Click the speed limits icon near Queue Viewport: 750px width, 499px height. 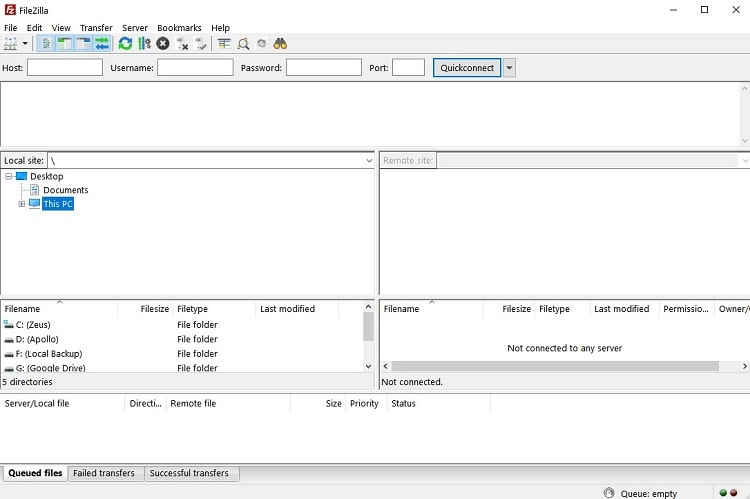click(609, 493)
